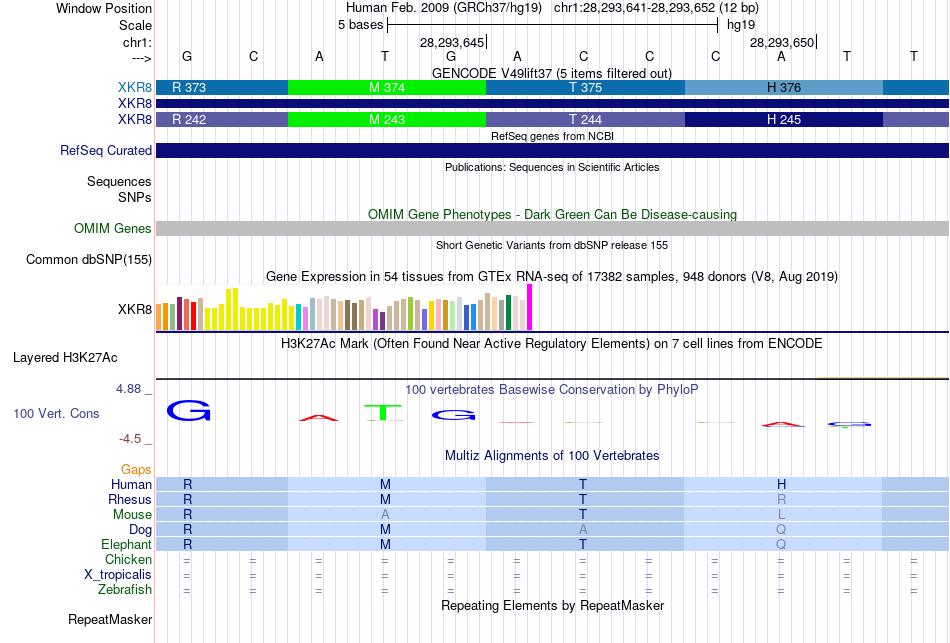
Task: Click the -4.5 PhyloP lower scale value
Action: click(x=130, y=439)
